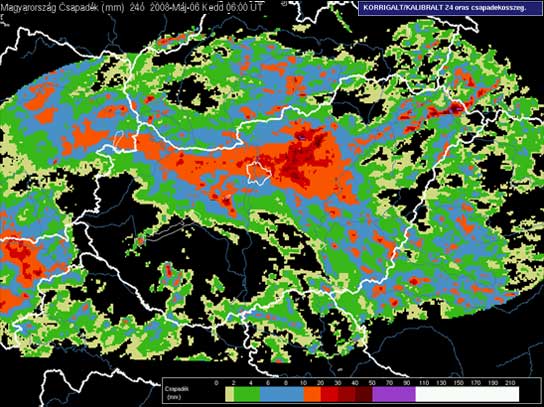Viewport: 544px width, 407px height.
Task: Click the Magyarország Csapadék (mm) title text
Action: [62, 8]
